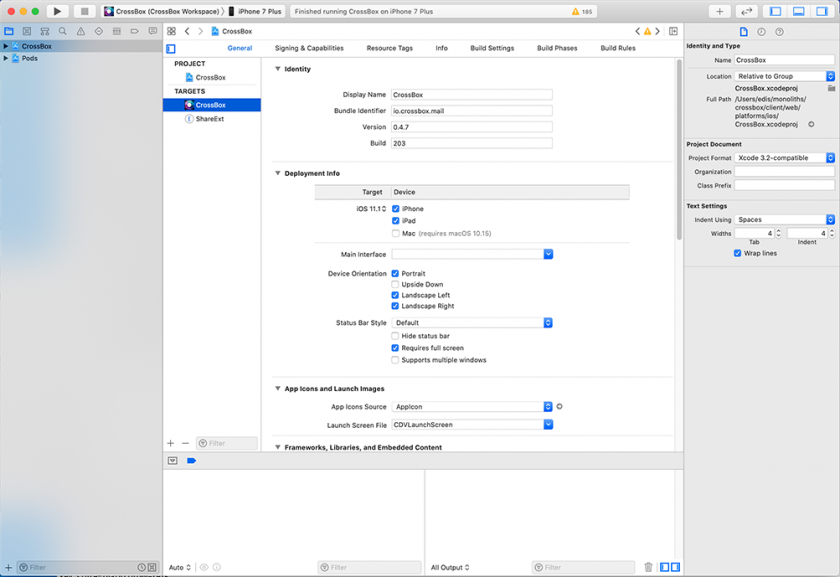Hide the targets list sidebar

click(x=171, y=49)
